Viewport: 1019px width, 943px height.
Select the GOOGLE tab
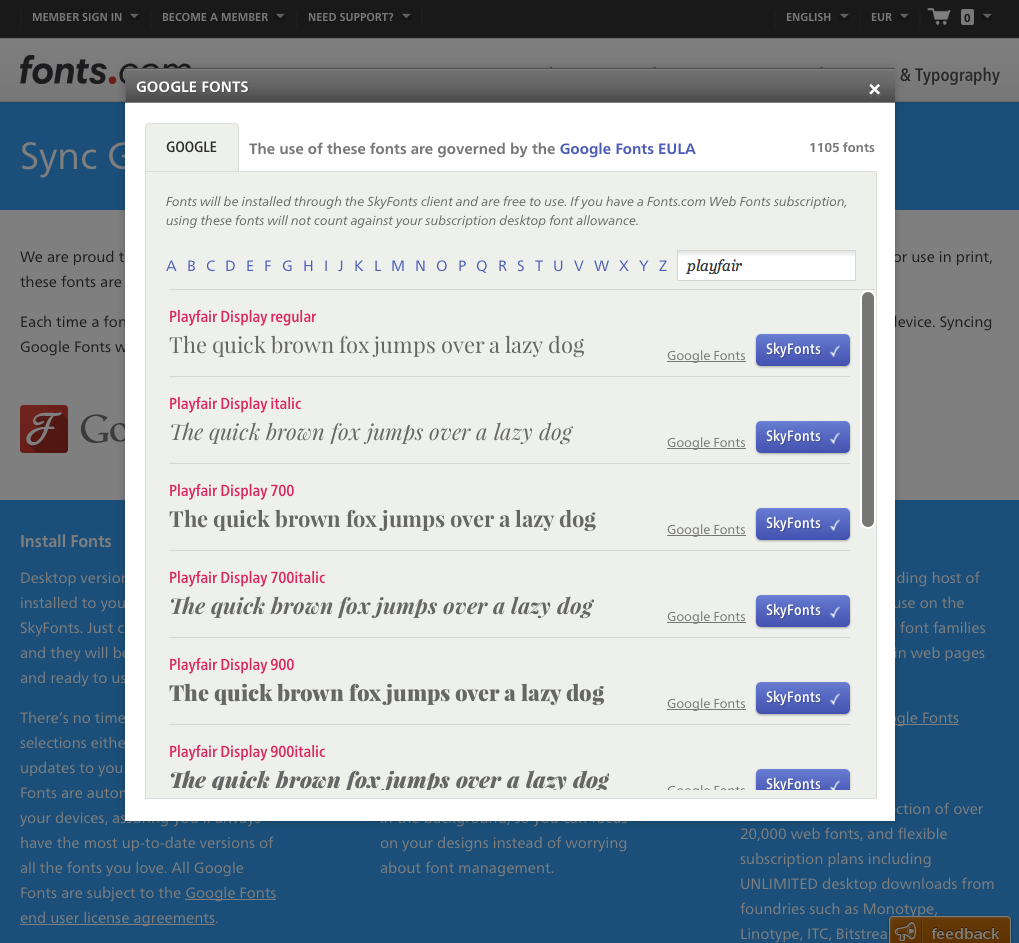click(x=192, y=147)
